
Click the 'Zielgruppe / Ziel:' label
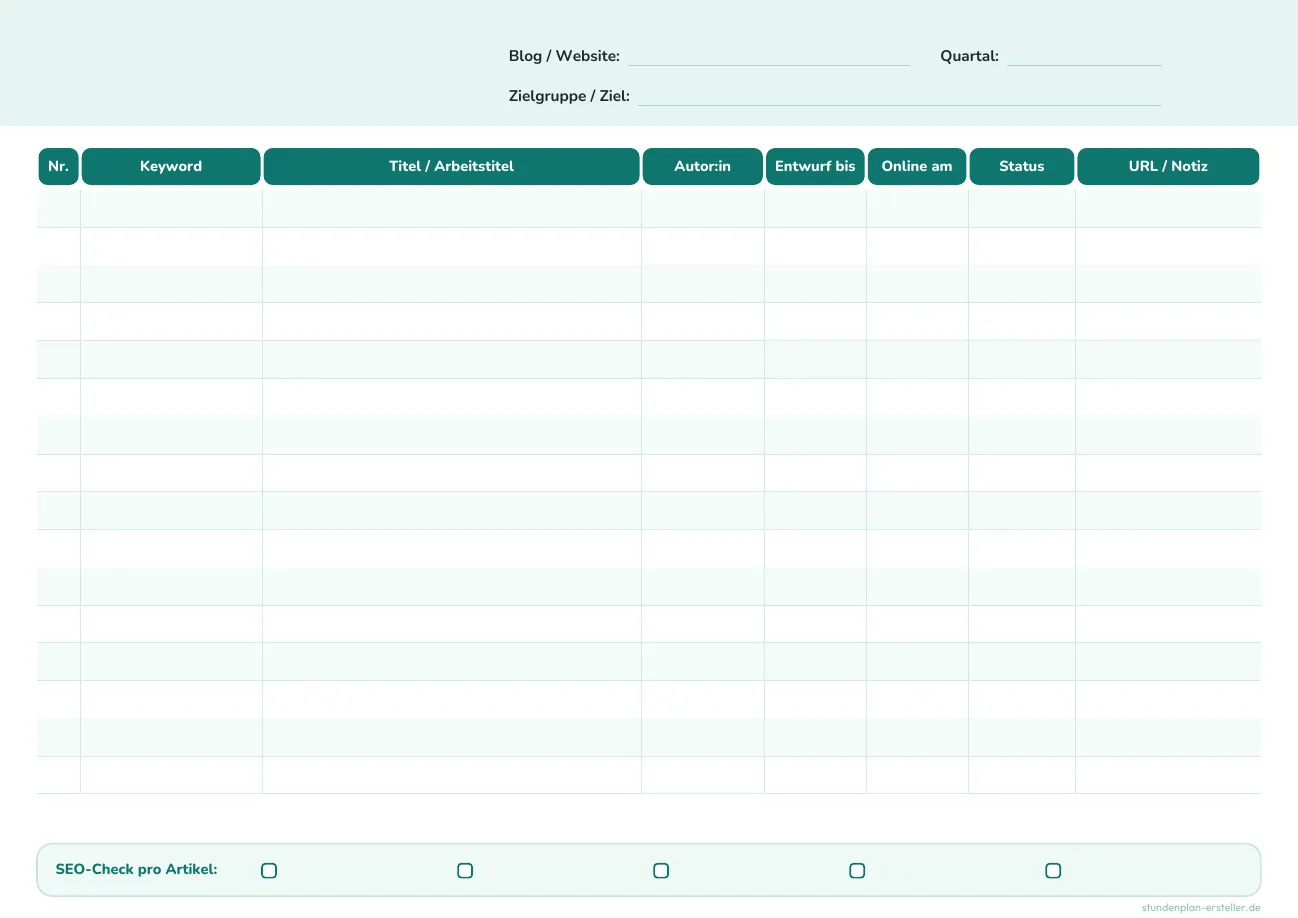coord(569,96)
